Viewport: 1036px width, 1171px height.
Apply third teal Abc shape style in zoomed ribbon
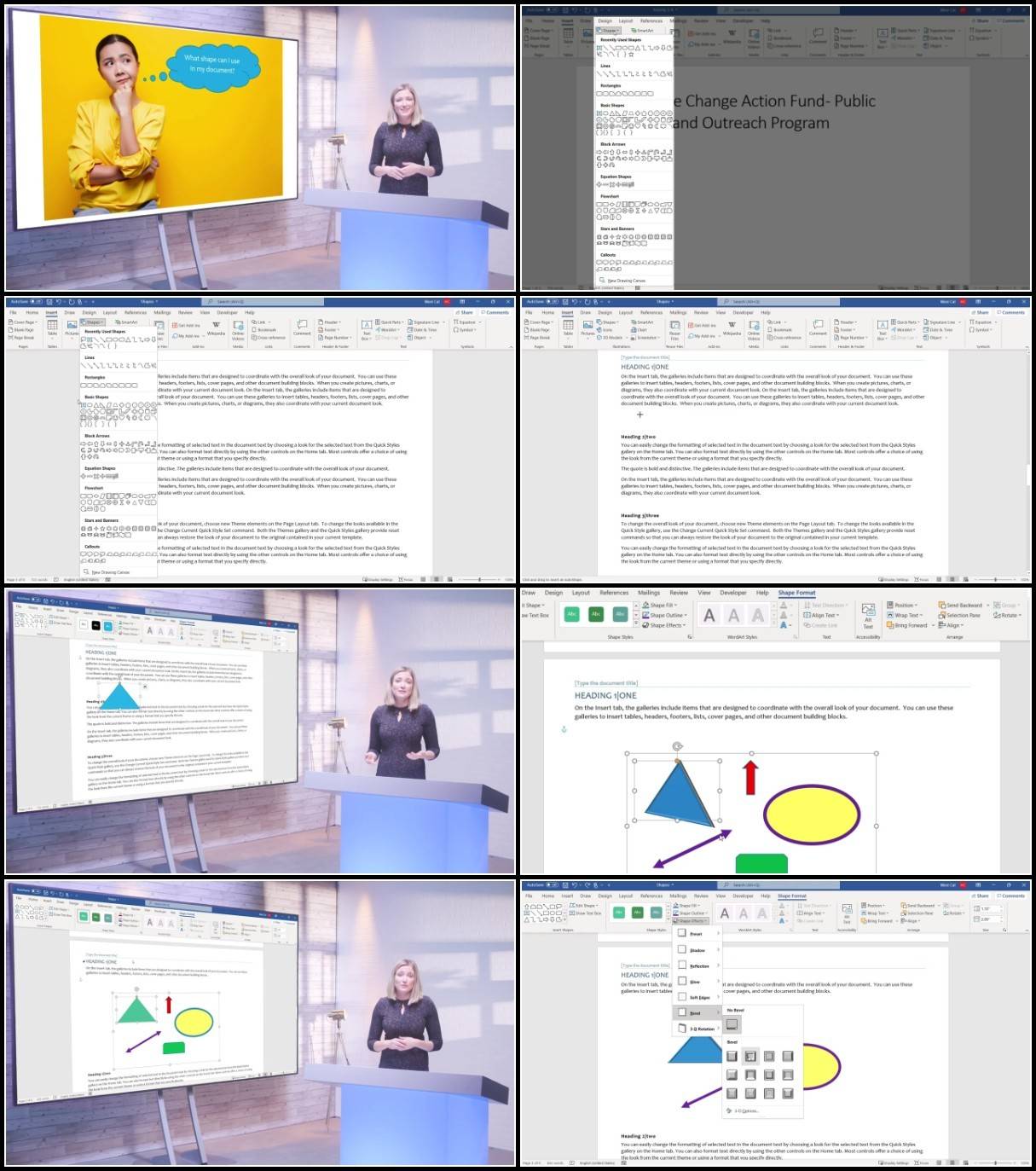(620, 614)
